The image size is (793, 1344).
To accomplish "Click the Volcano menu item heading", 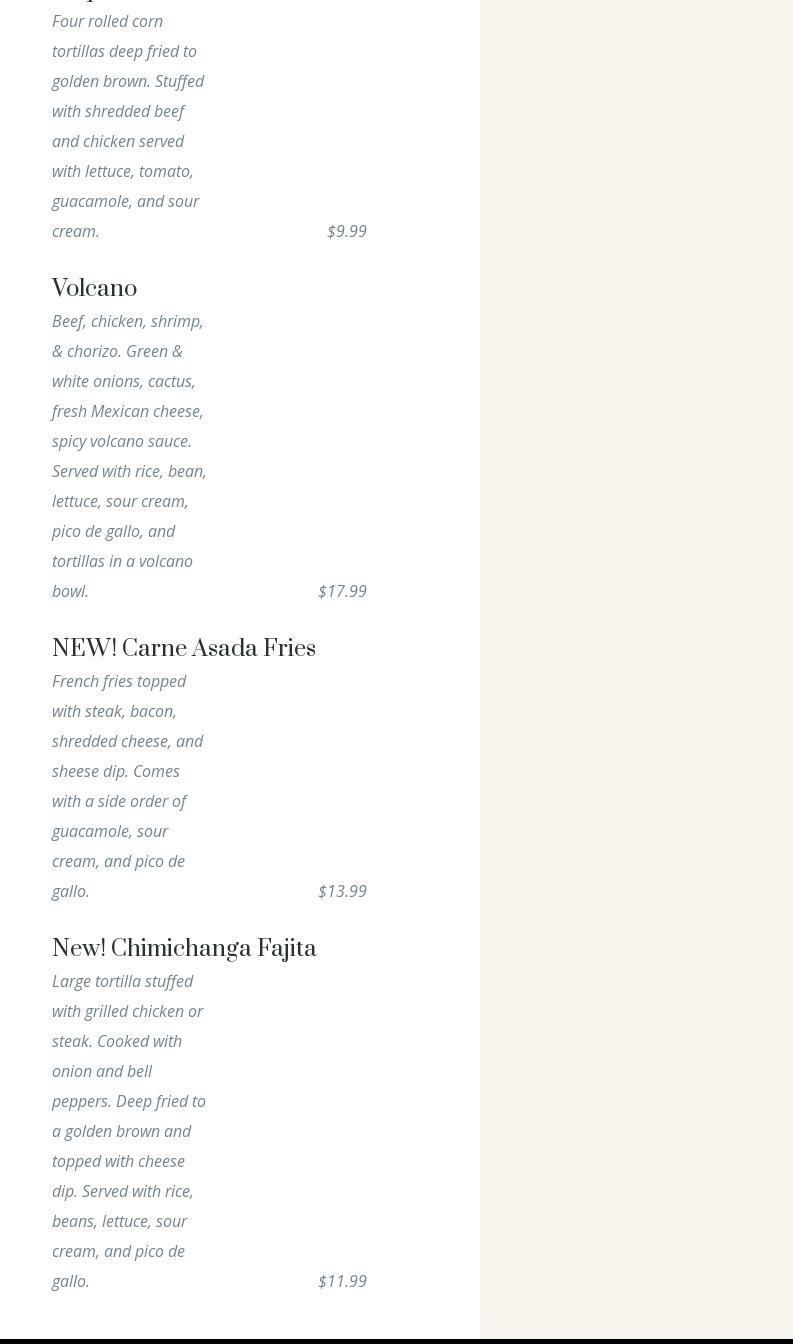I will 94,289.
